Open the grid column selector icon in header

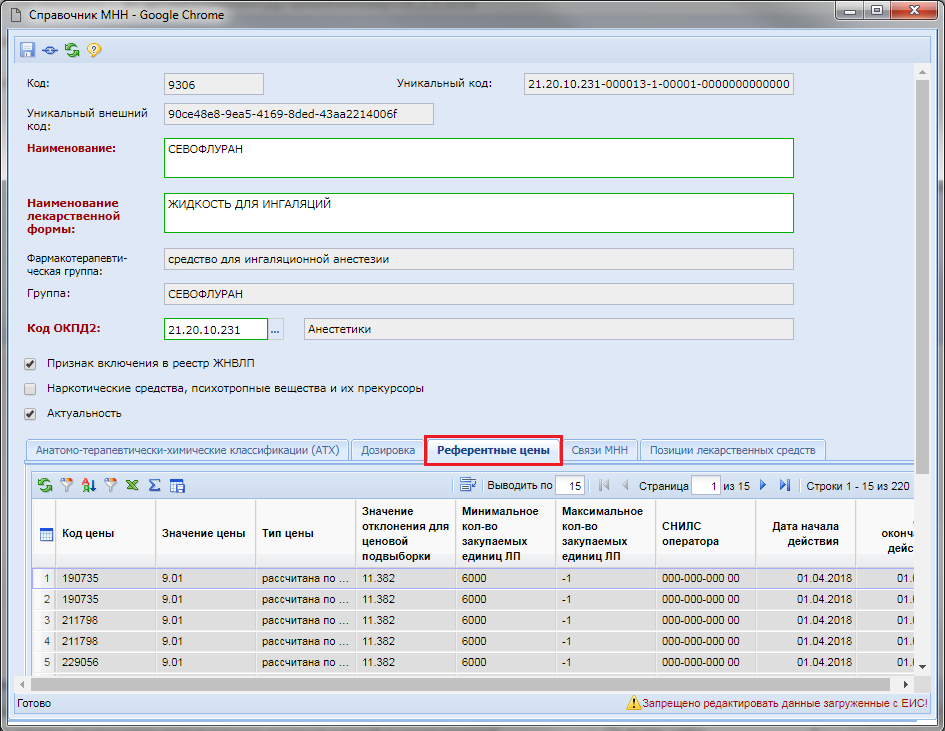tap(46, 534)
